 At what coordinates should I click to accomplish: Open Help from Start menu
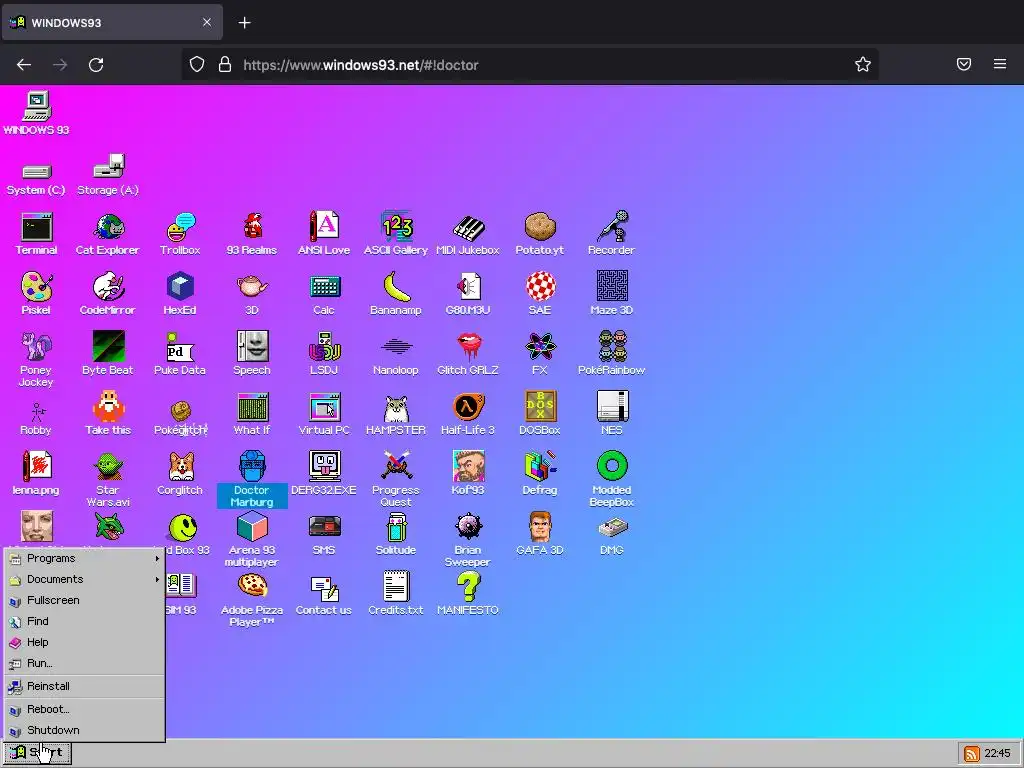pyautogui.click(x=84, y=642)
